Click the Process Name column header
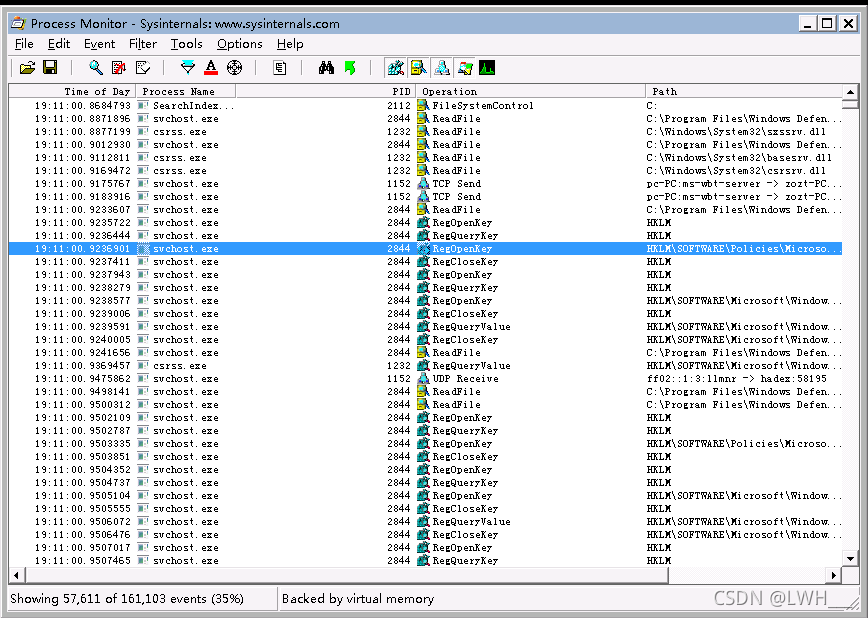This screenshot has width=868, height=618. pos(186,91)
